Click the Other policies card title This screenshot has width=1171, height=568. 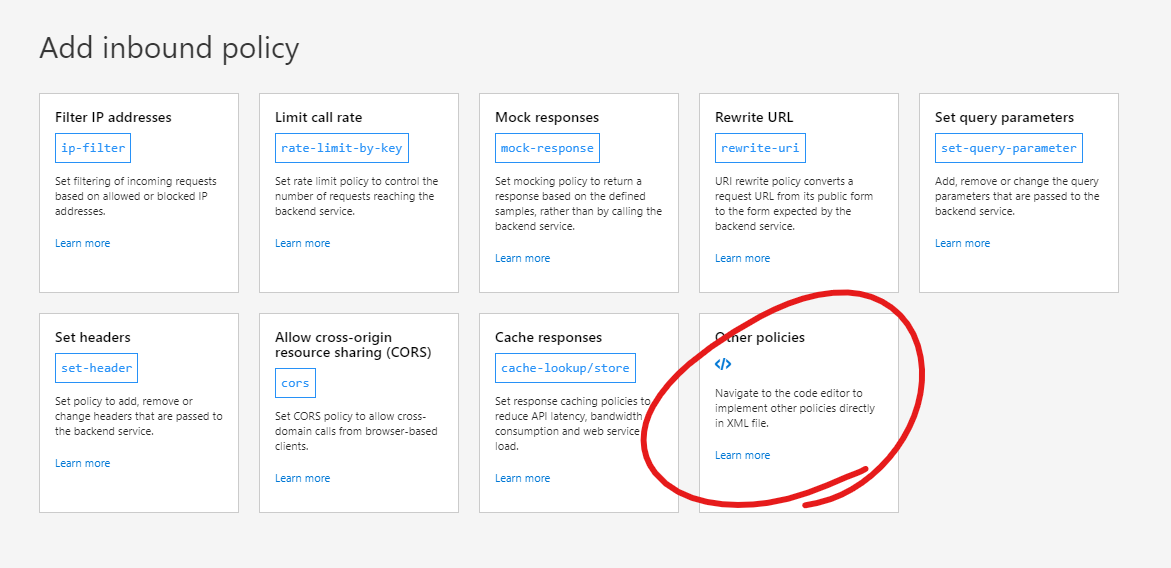pyautogui.click(x=760, y=337)
